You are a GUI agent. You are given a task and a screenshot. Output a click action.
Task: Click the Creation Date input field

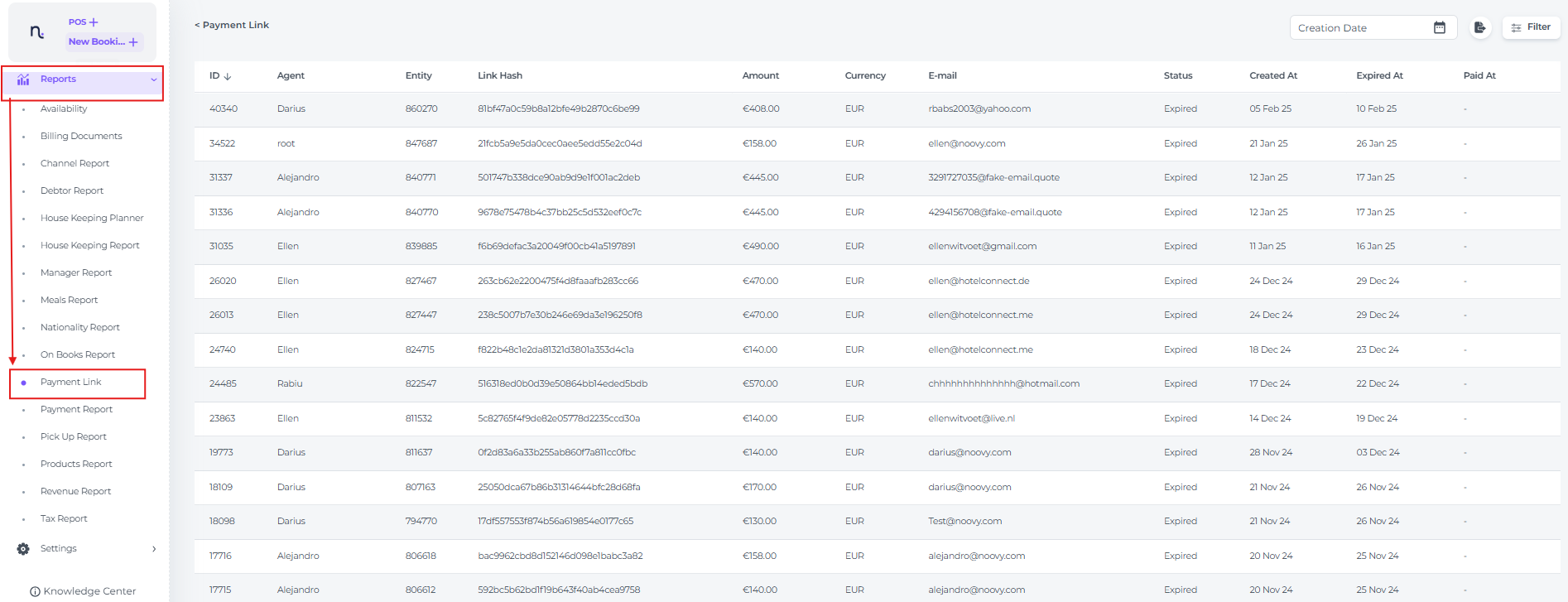tap(1358, 28)
